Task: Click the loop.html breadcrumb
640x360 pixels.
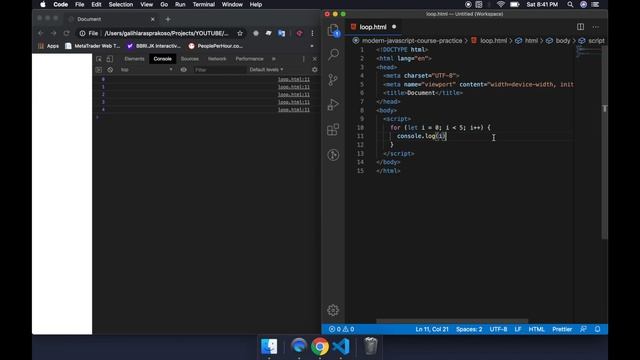Action: (x=489, y=41)
